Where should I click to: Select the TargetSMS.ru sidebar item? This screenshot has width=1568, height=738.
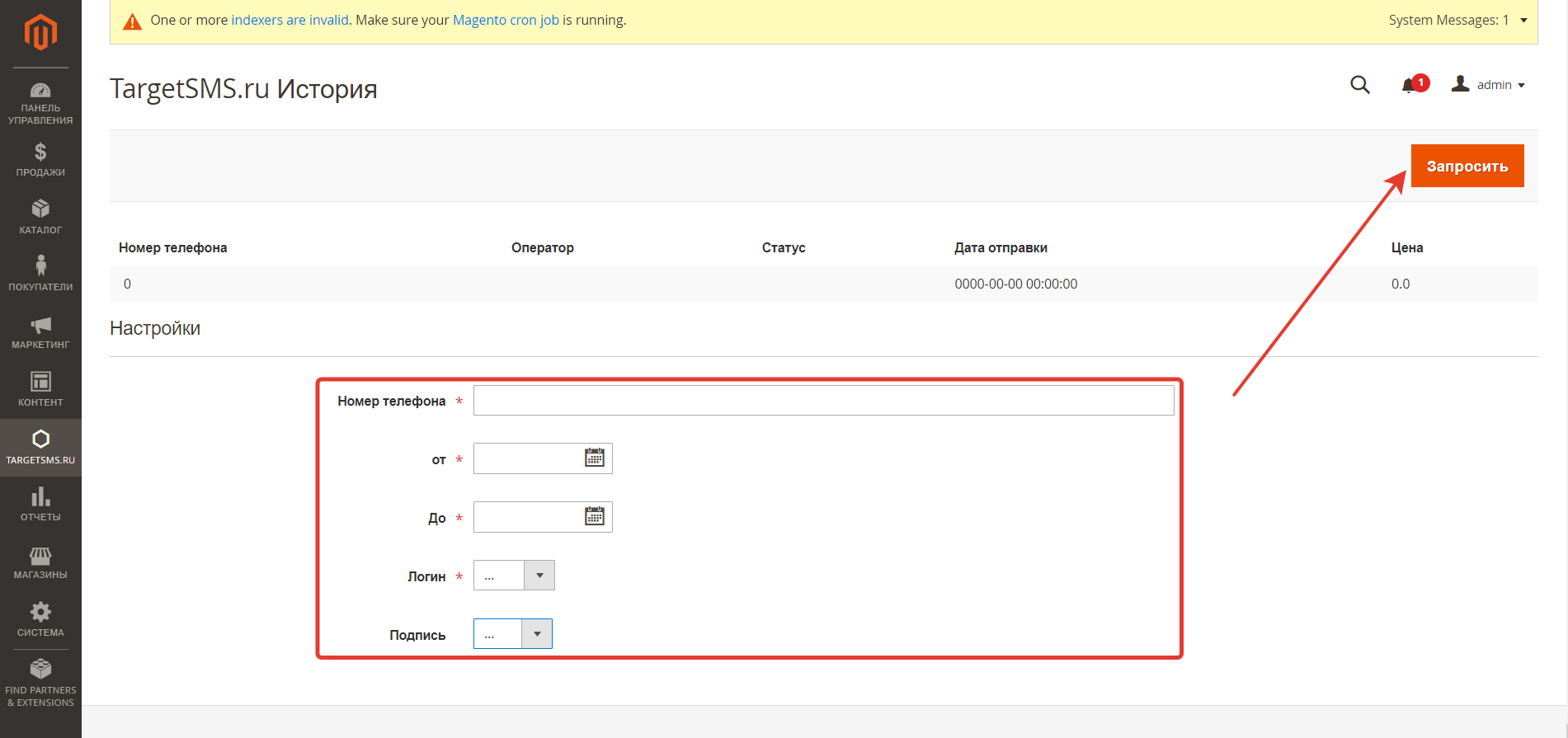coord(40,448)
